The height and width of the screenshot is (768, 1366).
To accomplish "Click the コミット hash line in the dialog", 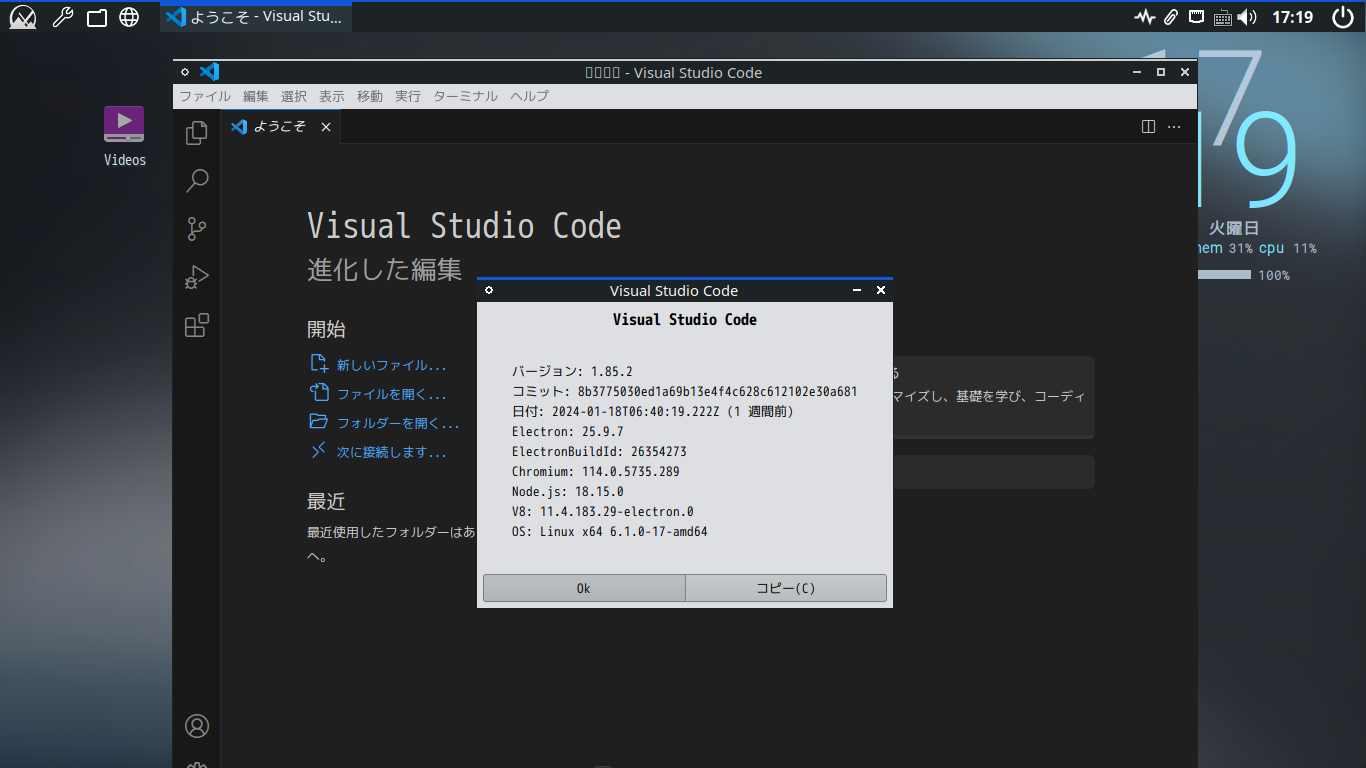I will coord(685,391).
